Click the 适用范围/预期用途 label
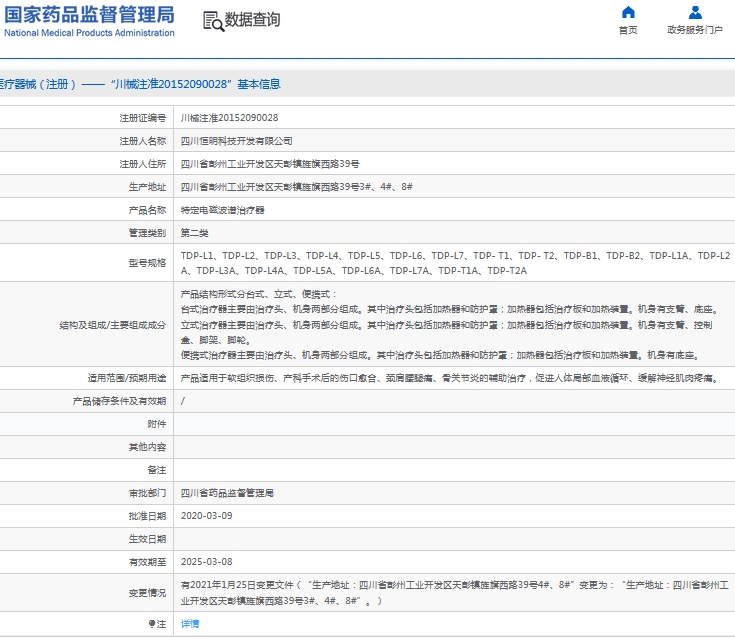Screen dimensions: 735x639 pyautogui.click(x=127, y=378)
